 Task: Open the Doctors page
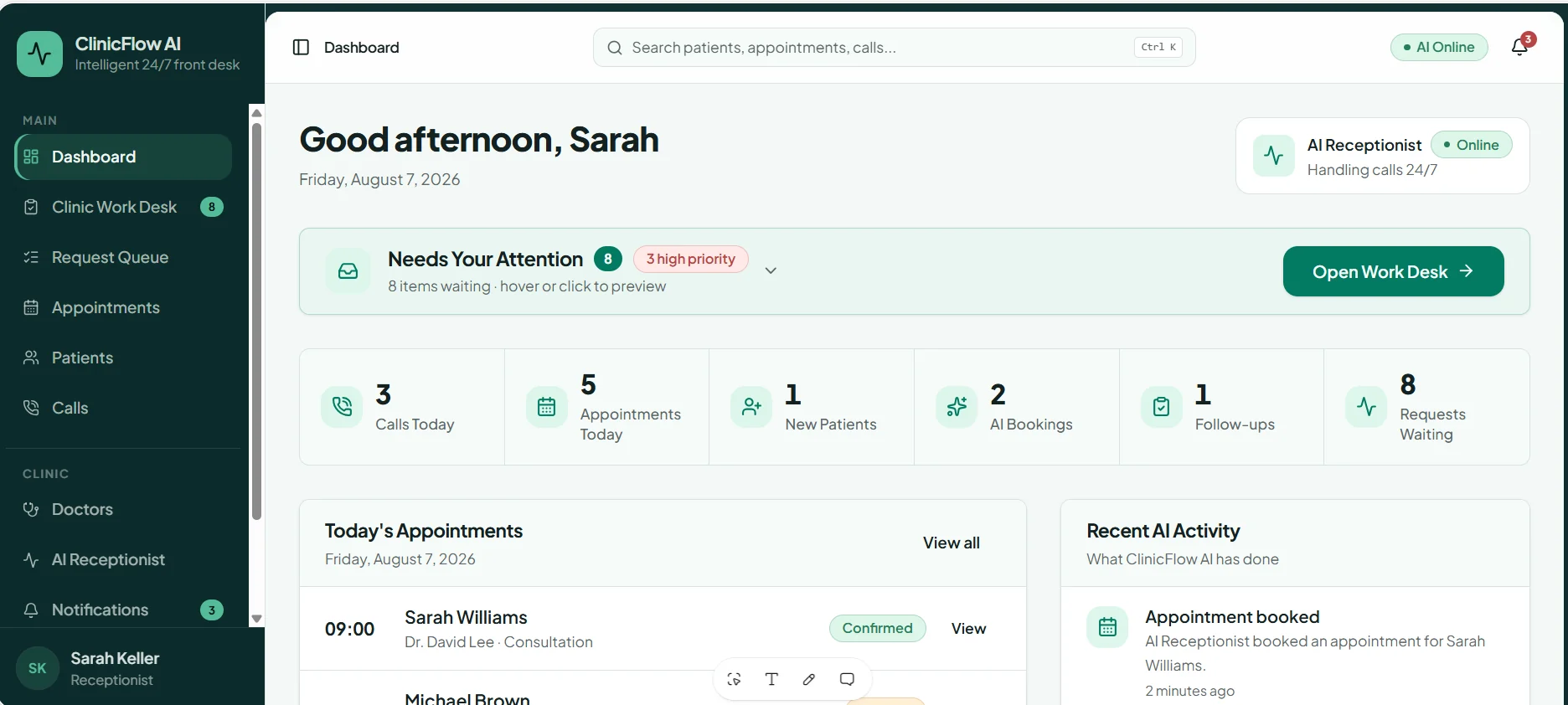123,509
